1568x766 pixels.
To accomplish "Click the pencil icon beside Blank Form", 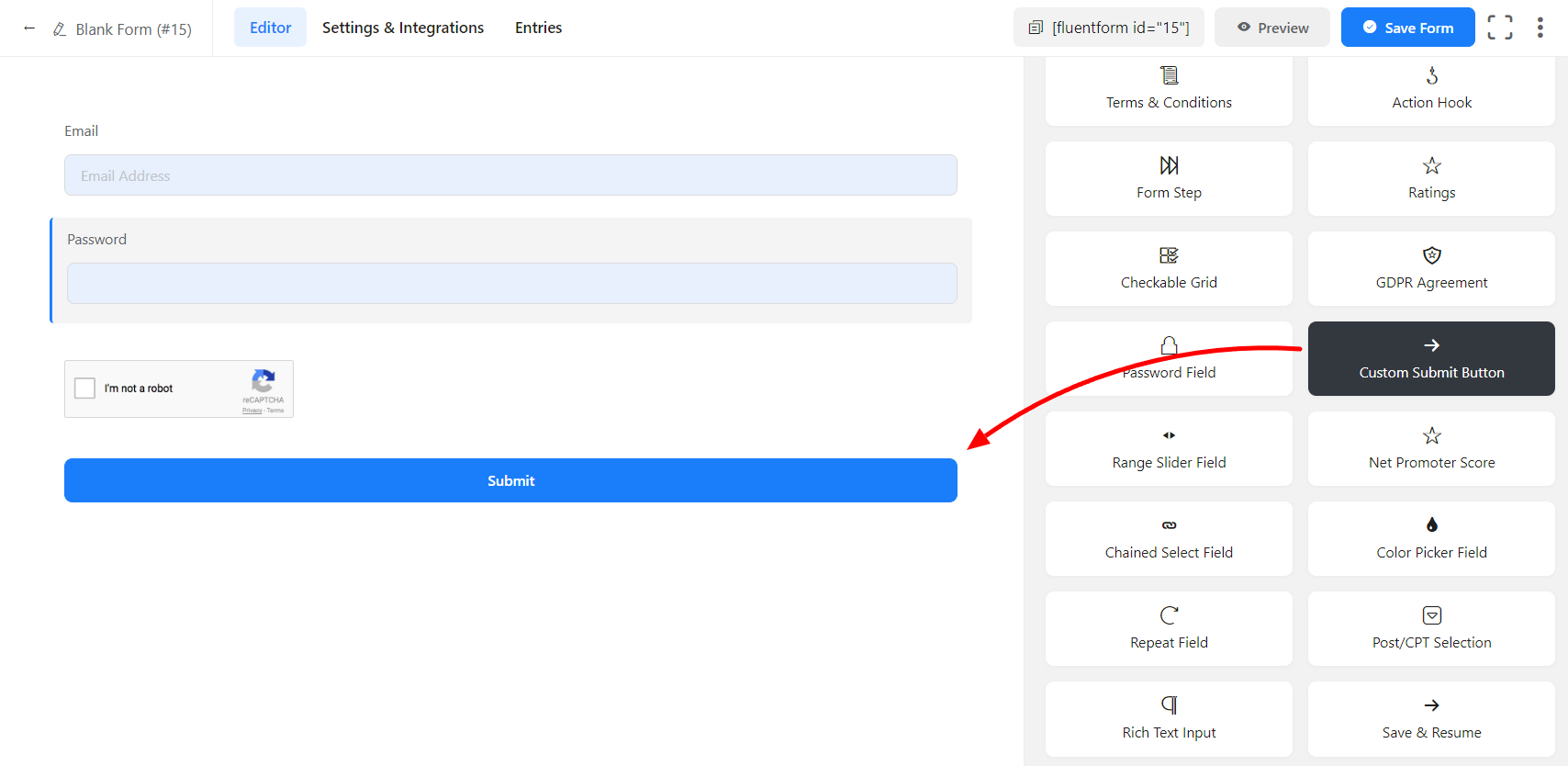I will (60, 29).
